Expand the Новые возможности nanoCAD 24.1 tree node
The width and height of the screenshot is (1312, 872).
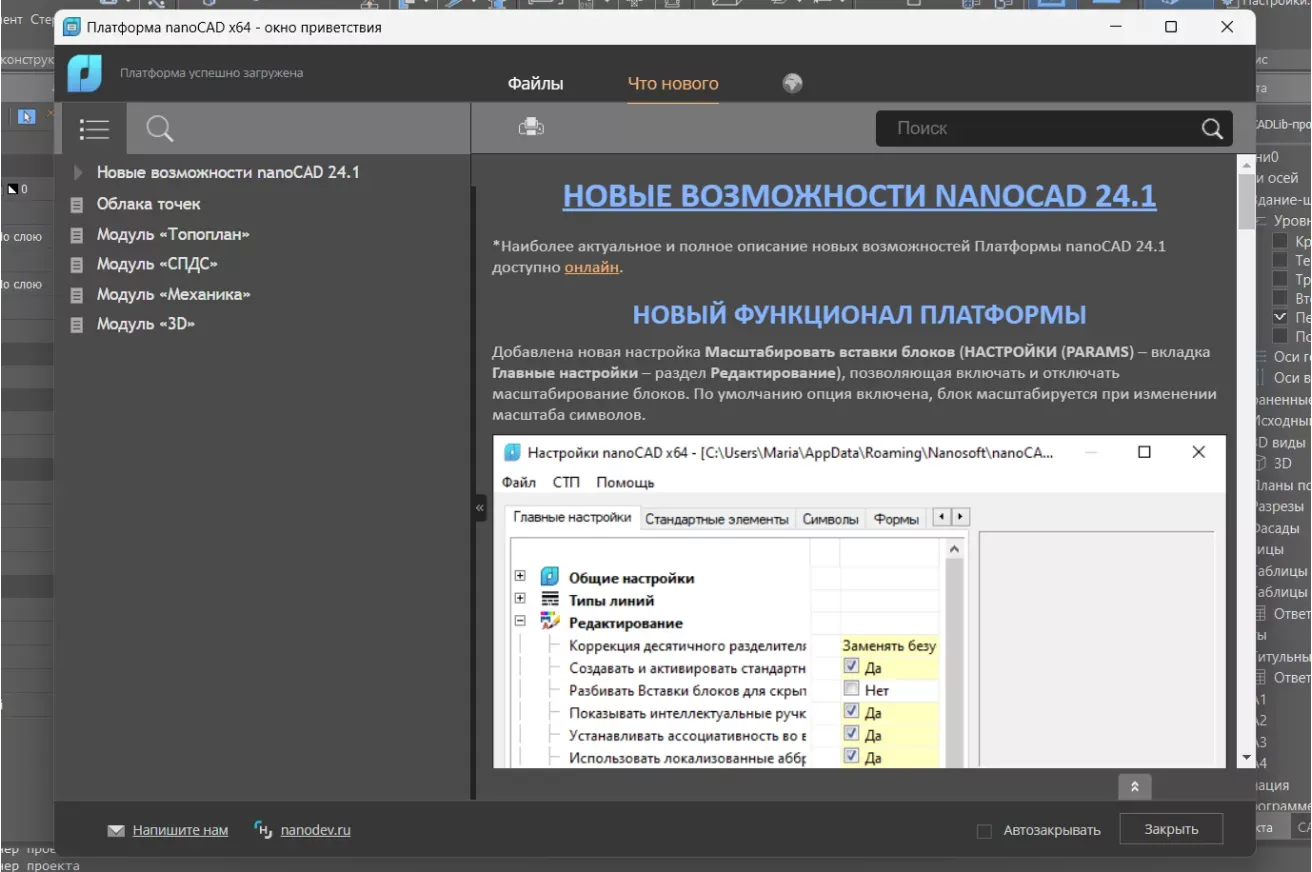(76, 172)
